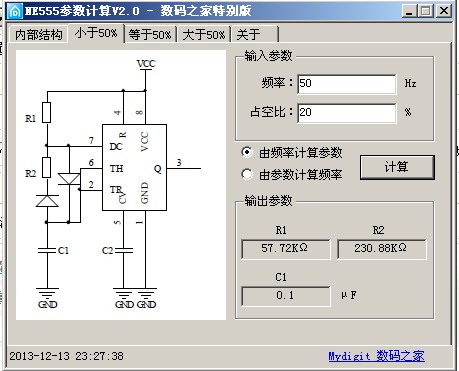The width and height of the screenshot is (459, 371).
Task: Click the 555 chip in the schematic
Action: point(134,167)
